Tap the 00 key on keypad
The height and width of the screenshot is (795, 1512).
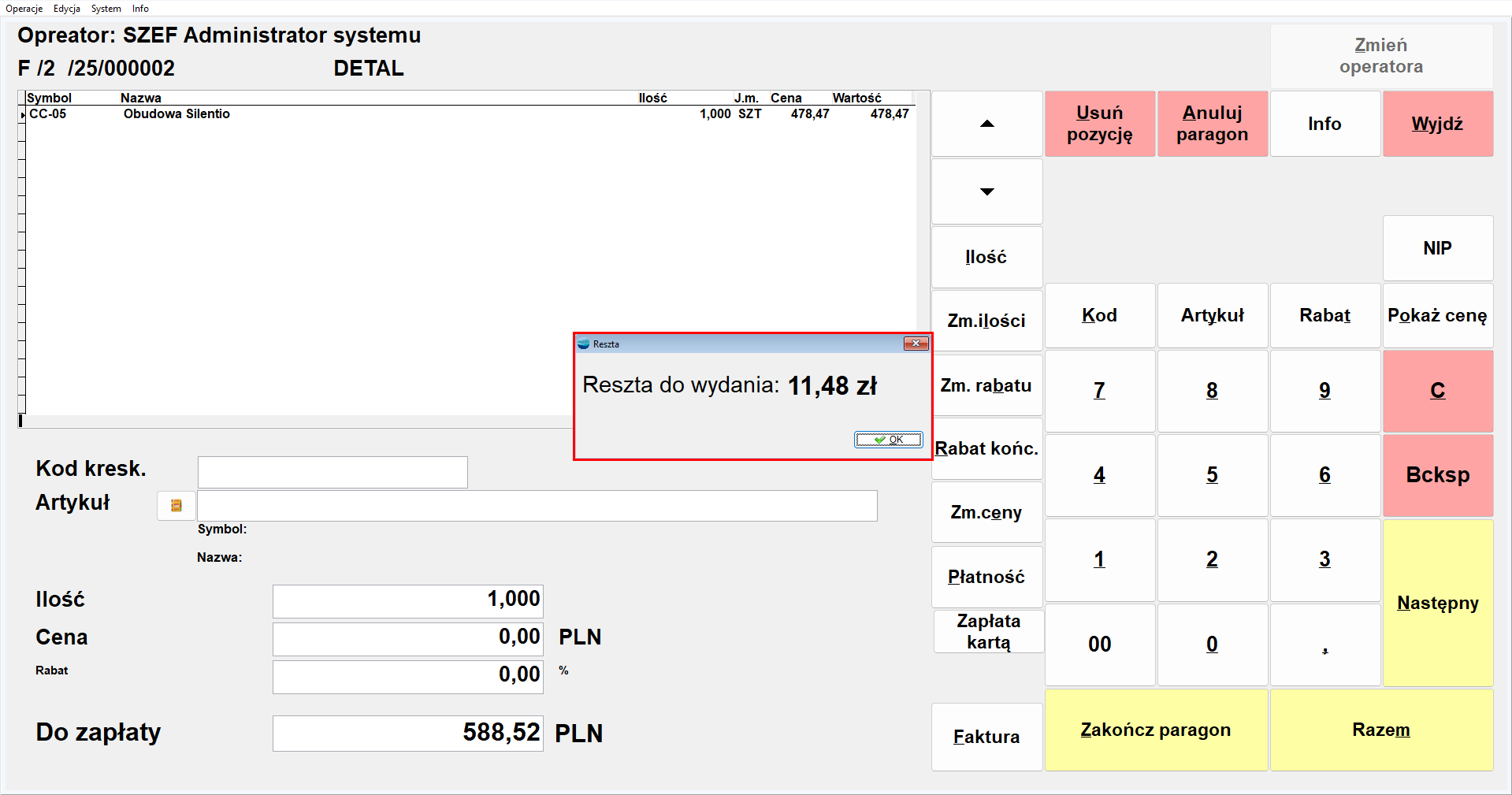tap(1099, 645)
